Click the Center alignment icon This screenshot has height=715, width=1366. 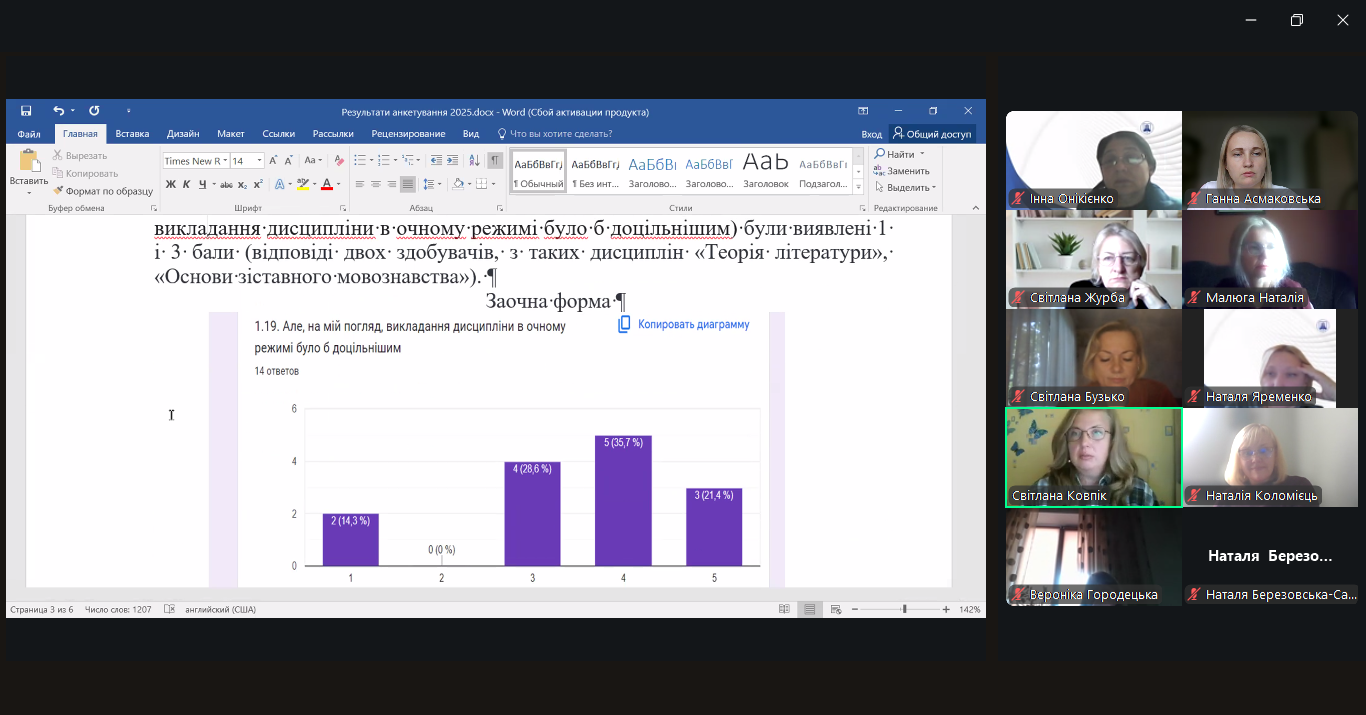376,184
